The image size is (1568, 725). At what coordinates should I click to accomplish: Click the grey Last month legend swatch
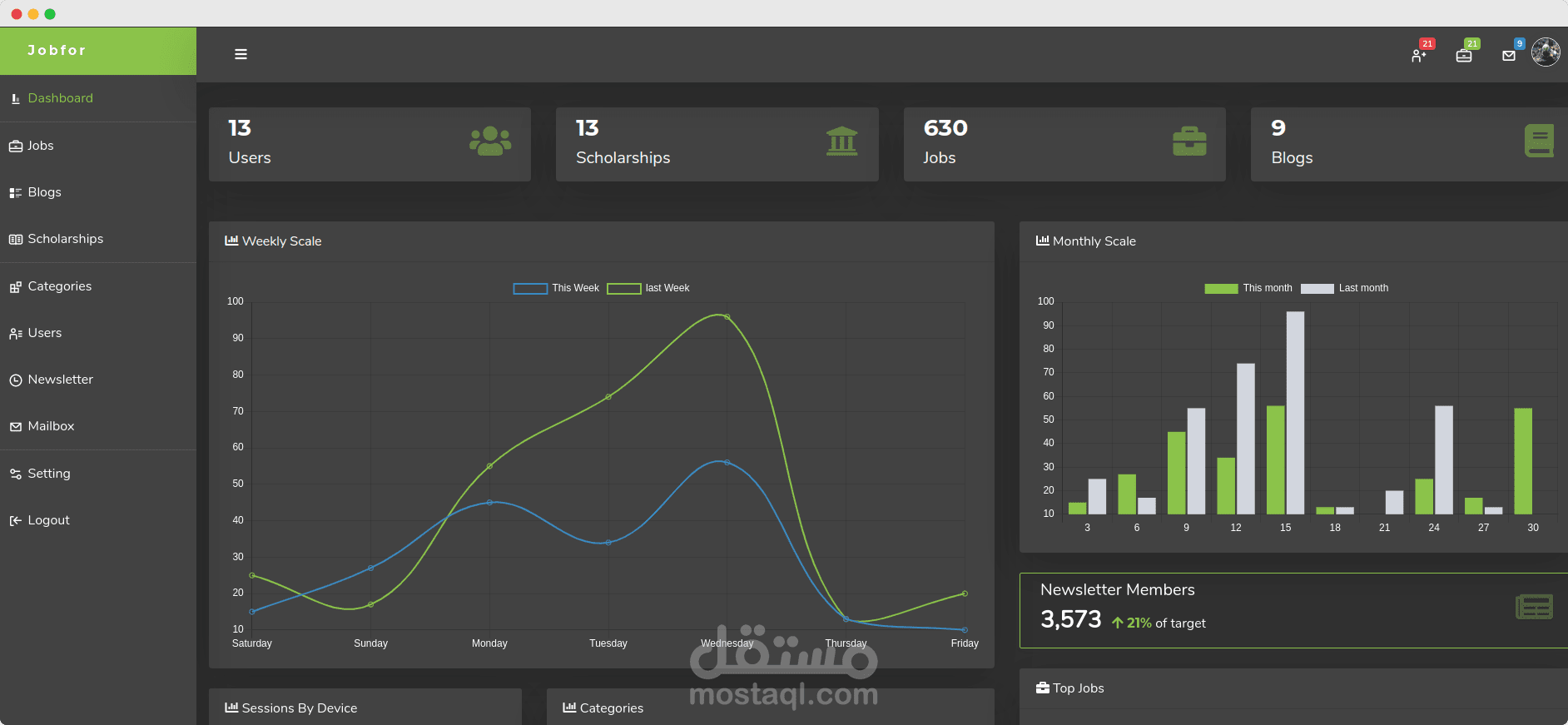tap(1317, 289)
